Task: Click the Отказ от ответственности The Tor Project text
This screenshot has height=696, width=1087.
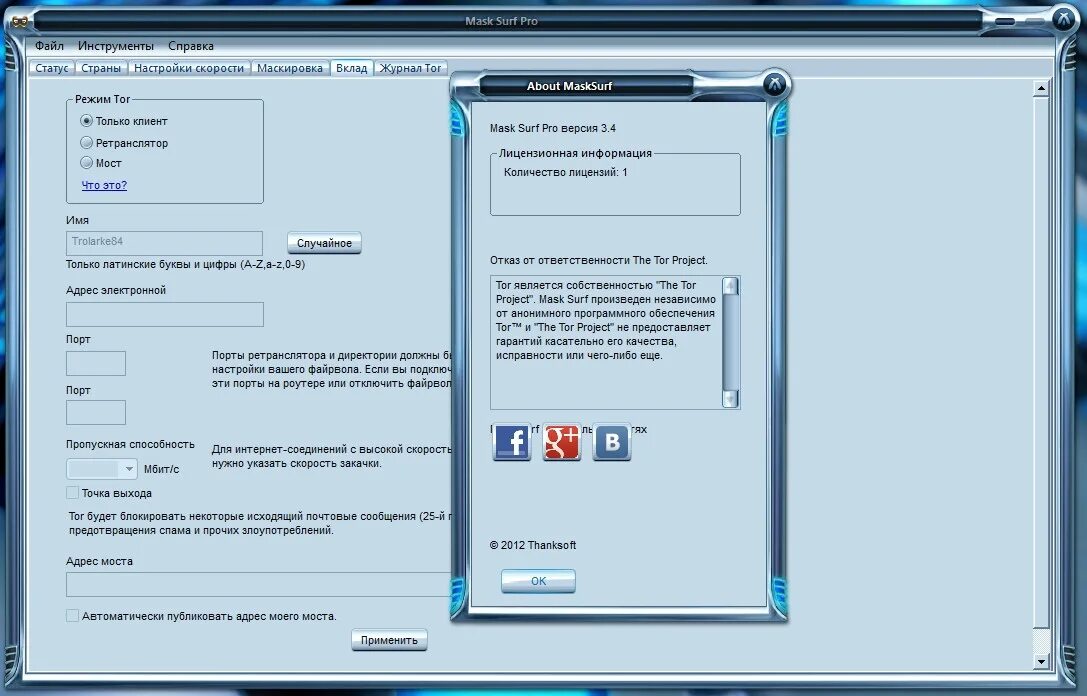Action: tap(598, 260)
